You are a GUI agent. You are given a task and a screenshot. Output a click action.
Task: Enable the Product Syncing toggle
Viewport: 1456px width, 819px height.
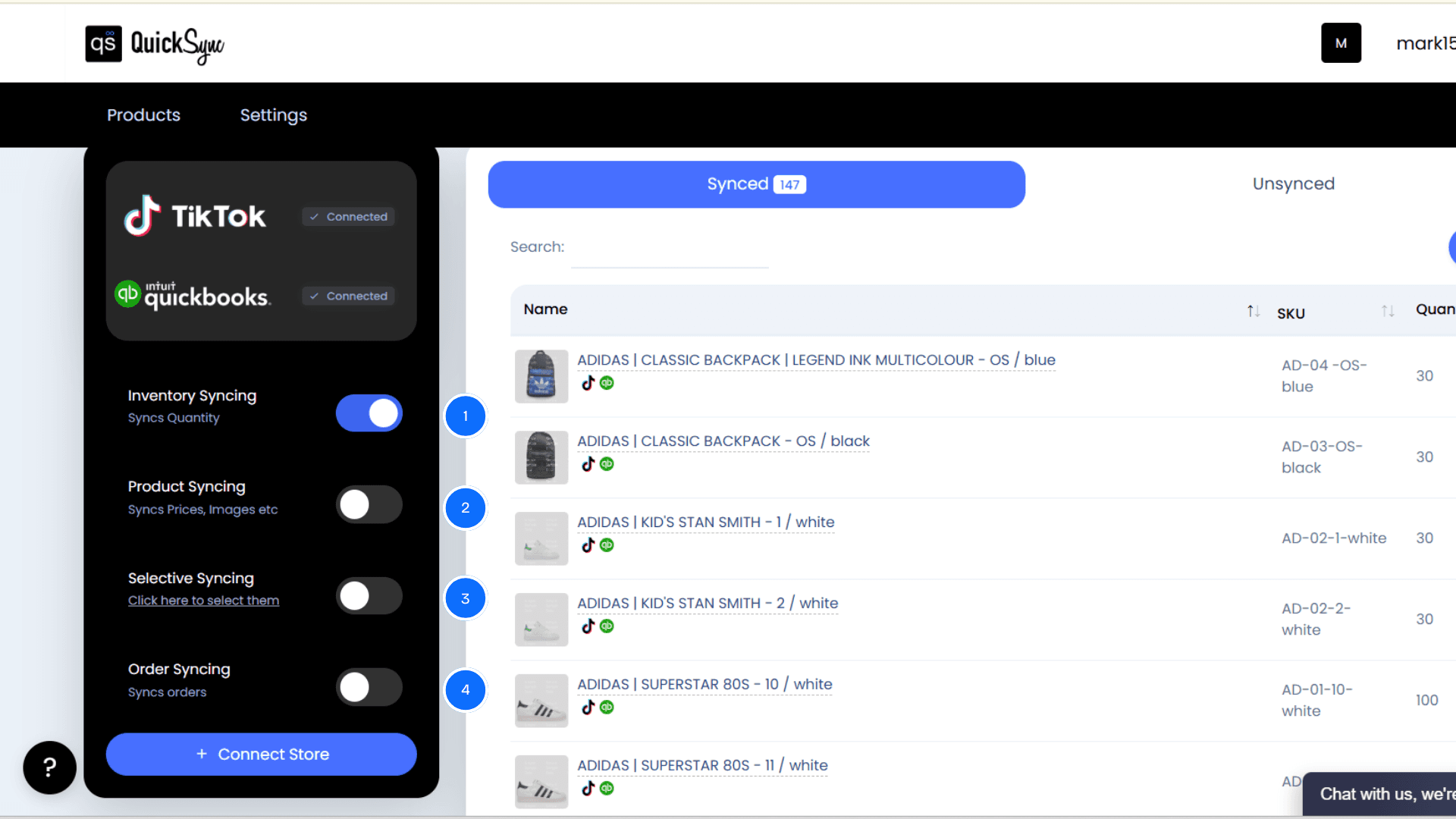pos(369,505)
